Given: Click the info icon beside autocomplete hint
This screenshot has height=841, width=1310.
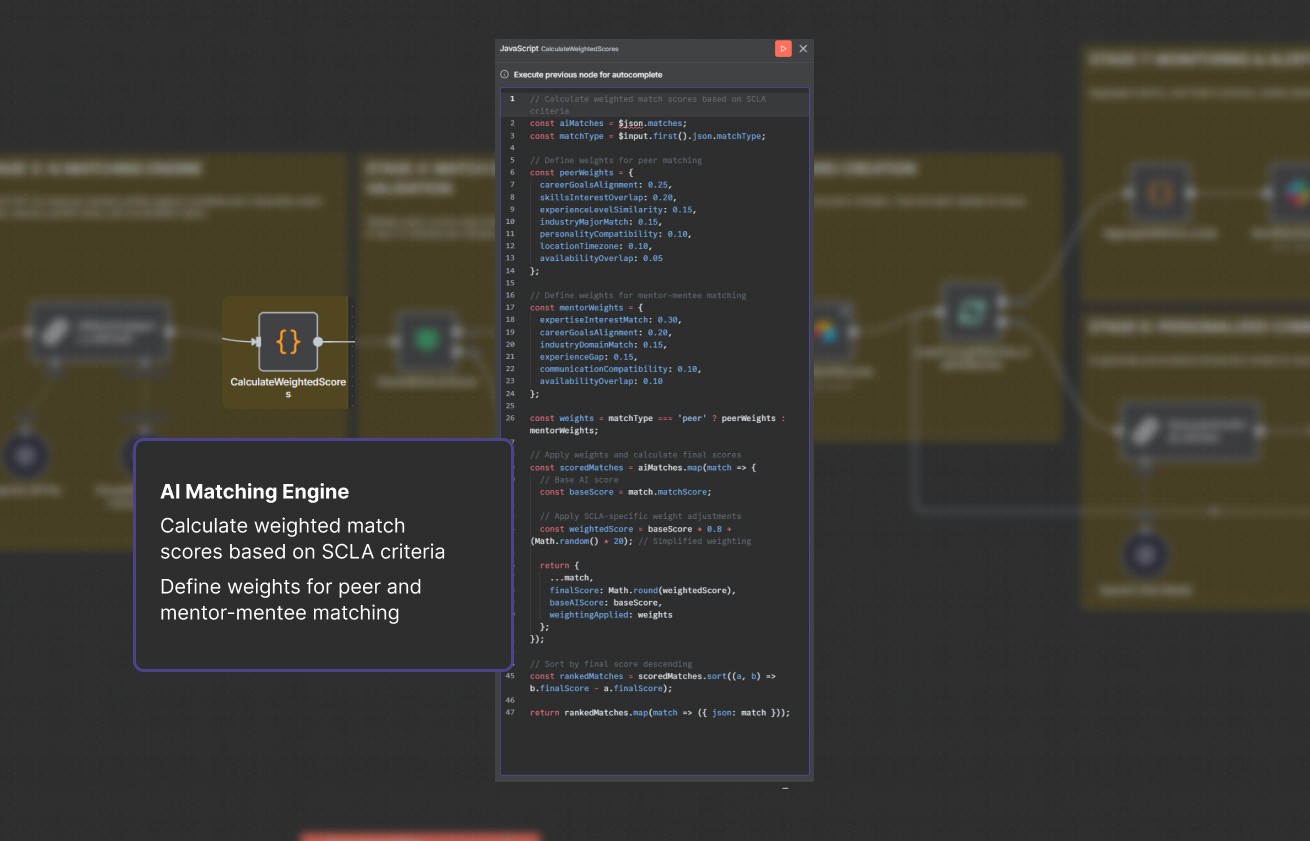Looking at the screenshot, I should tap(505, 75).
